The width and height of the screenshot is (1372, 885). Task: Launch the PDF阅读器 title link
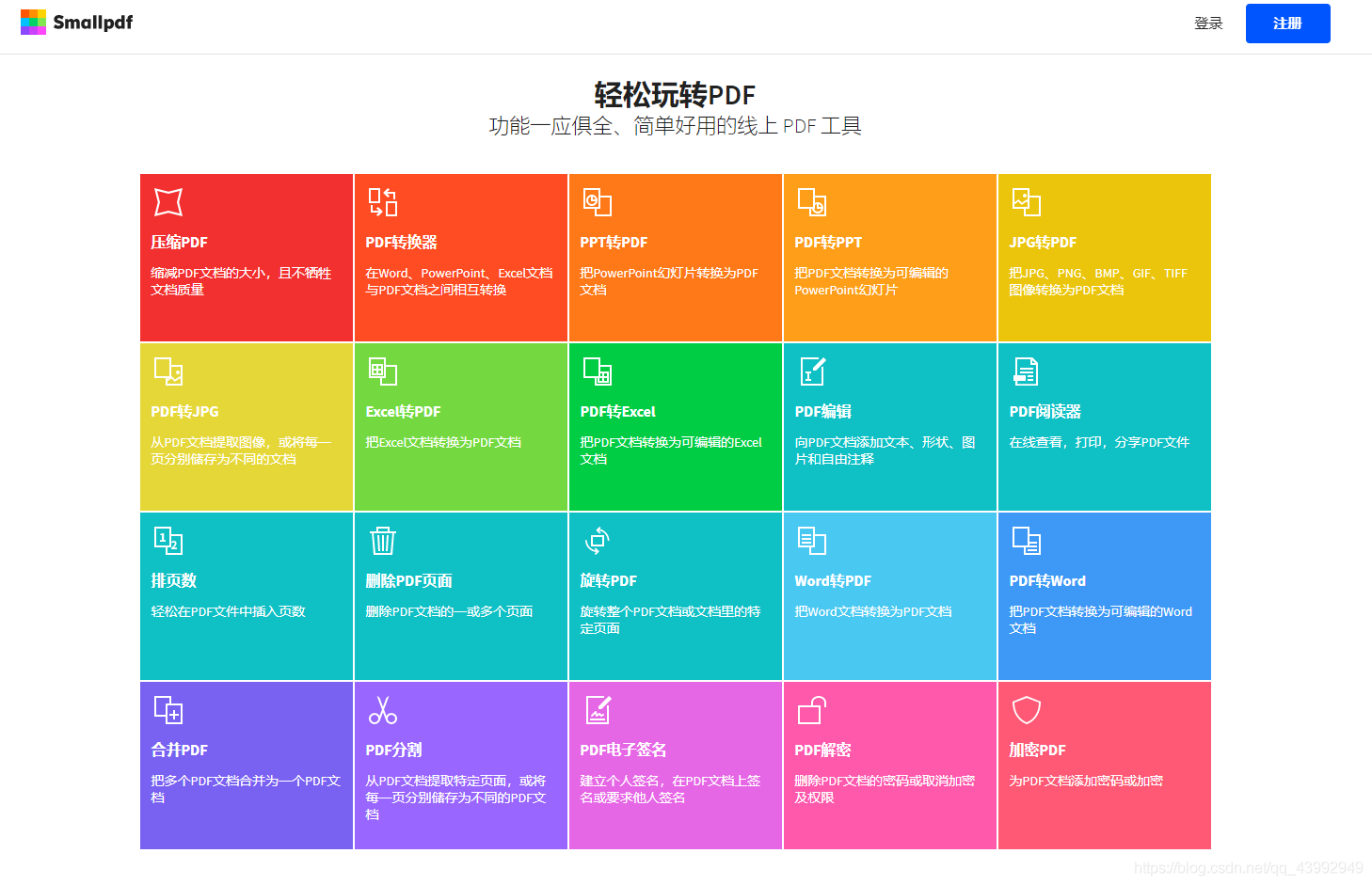point(1045,412)
